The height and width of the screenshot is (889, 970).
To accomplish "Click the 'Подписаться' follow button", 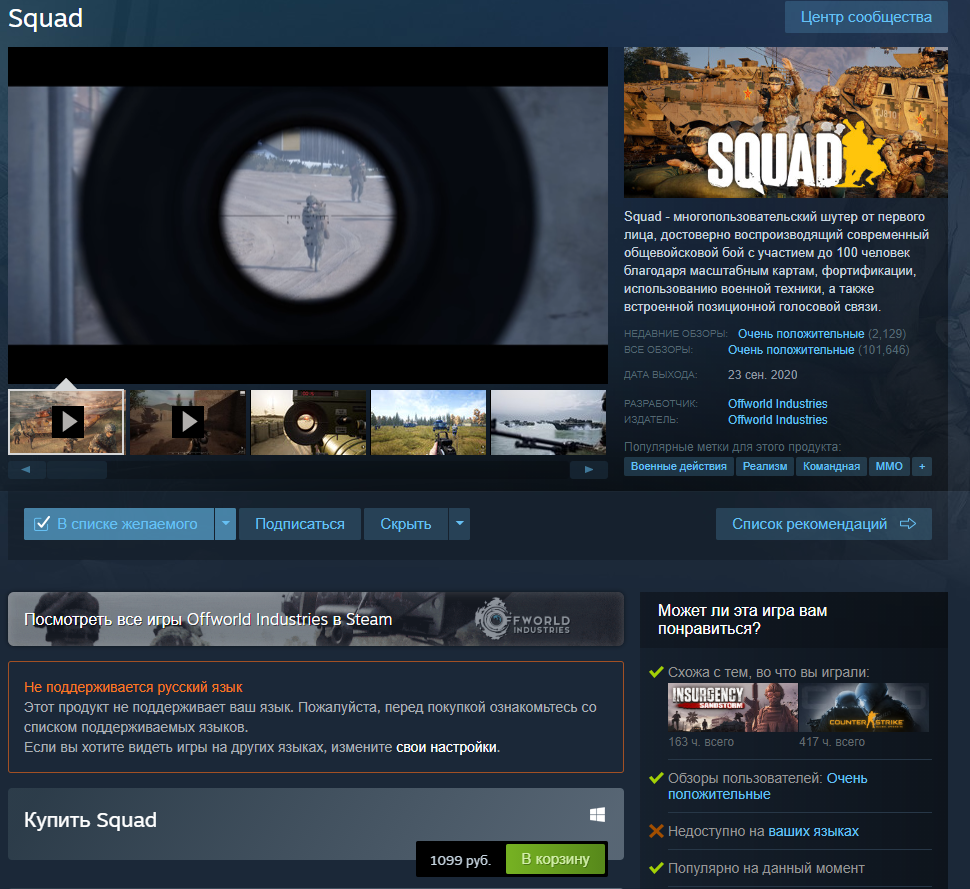I will tap(300, 524).
